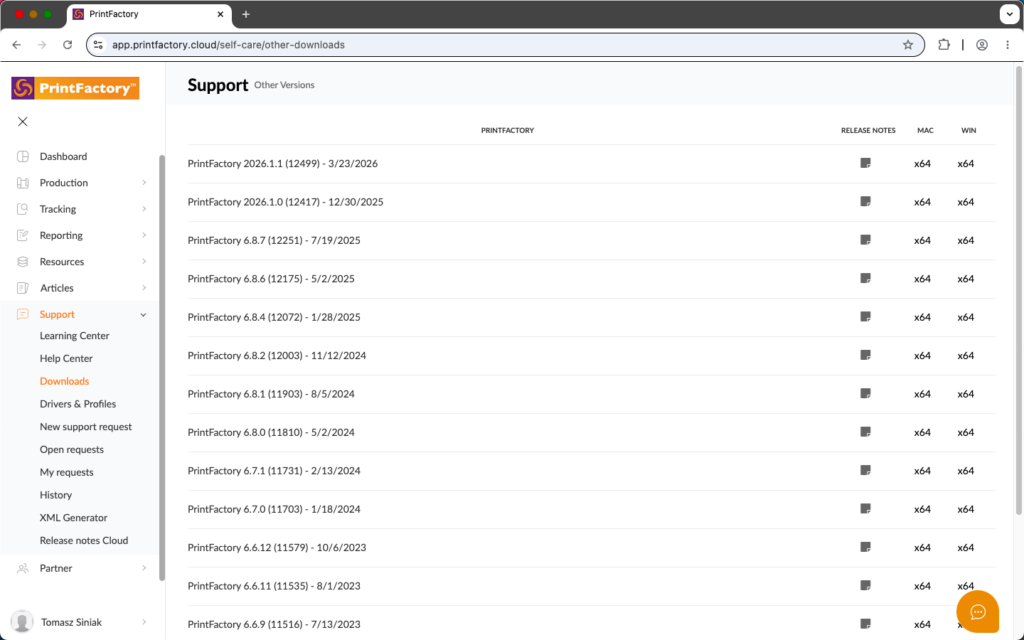Click the "PrintFactory 6.8.0 (11810) - 5/2/2024" text
The width and height of the screenshot is (1024, 640).
click(x=271, y=432)
